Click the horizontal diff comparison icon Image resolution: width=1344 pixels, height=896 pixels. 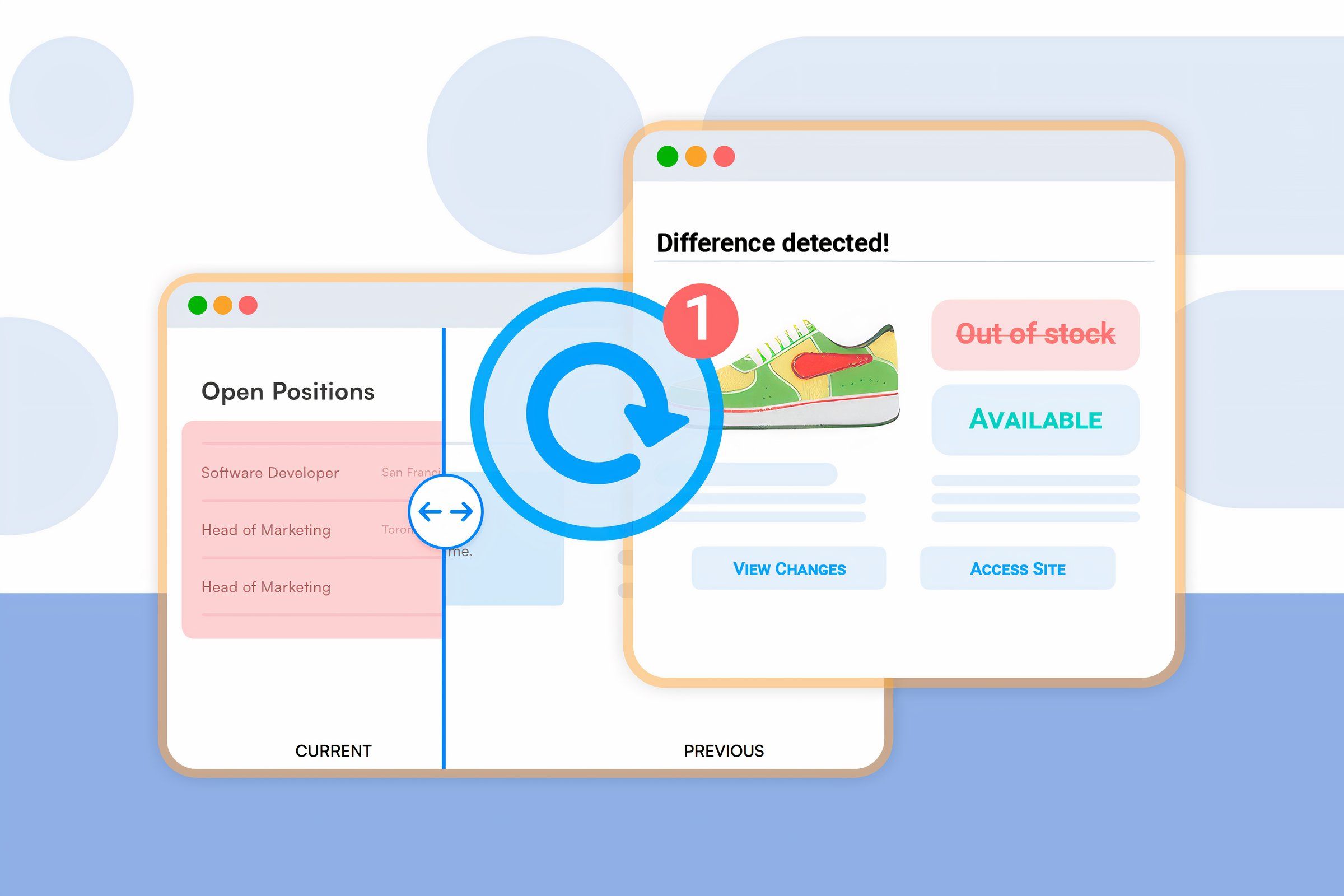tap(448, 510)
